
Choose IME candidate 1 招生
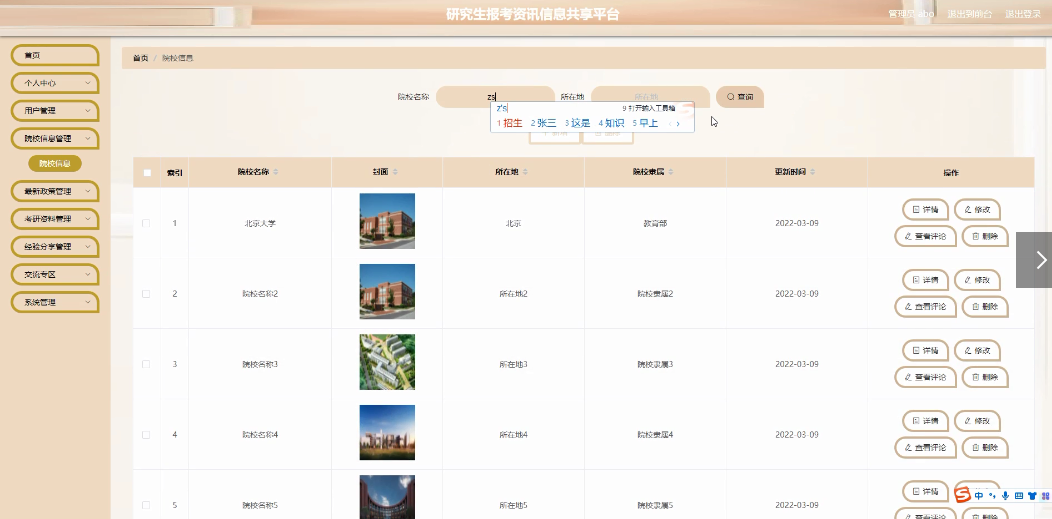pyautogui.click(x=509, y=123)
